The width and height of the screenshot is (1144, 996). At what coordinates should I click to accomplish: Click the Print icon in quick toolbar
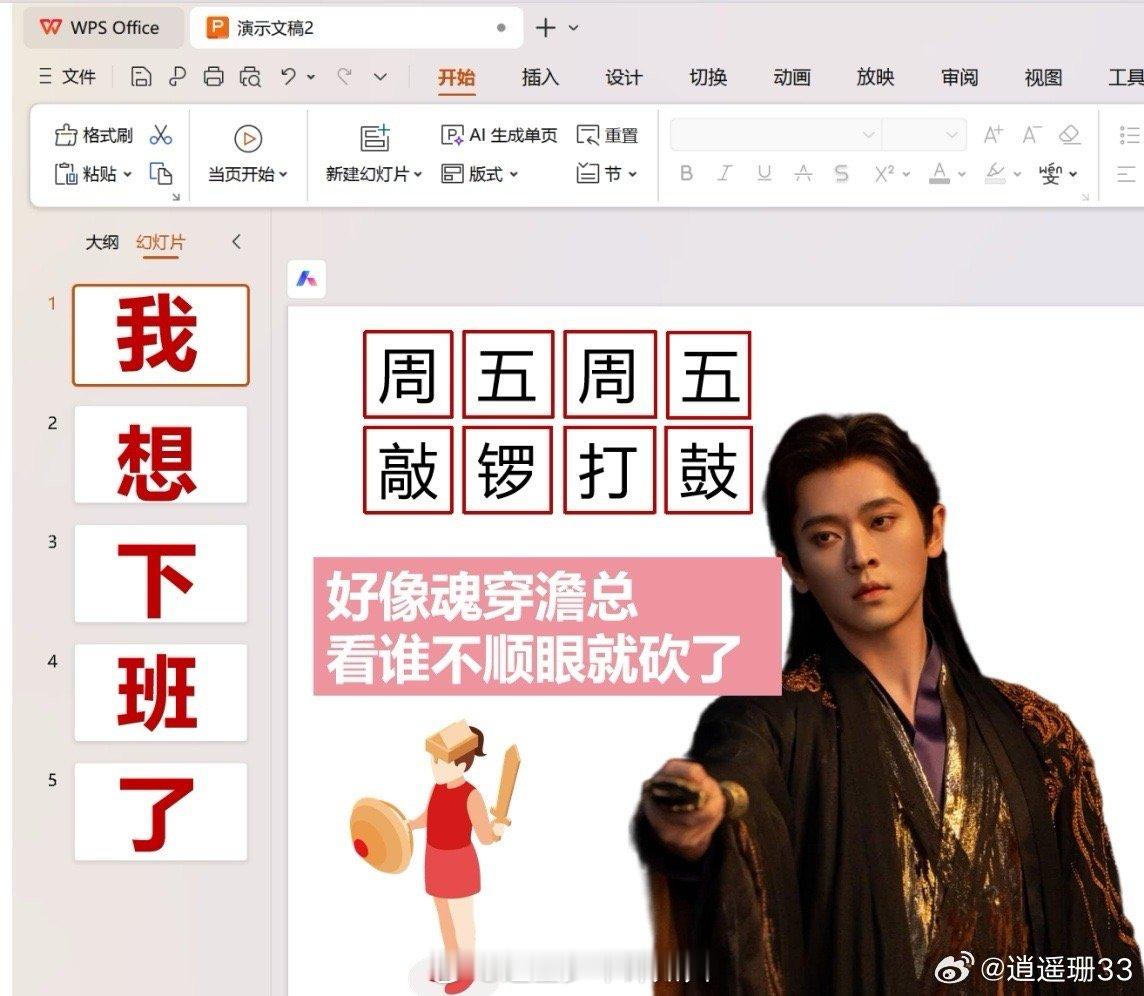pyautogui.click(x=213, y=77)
